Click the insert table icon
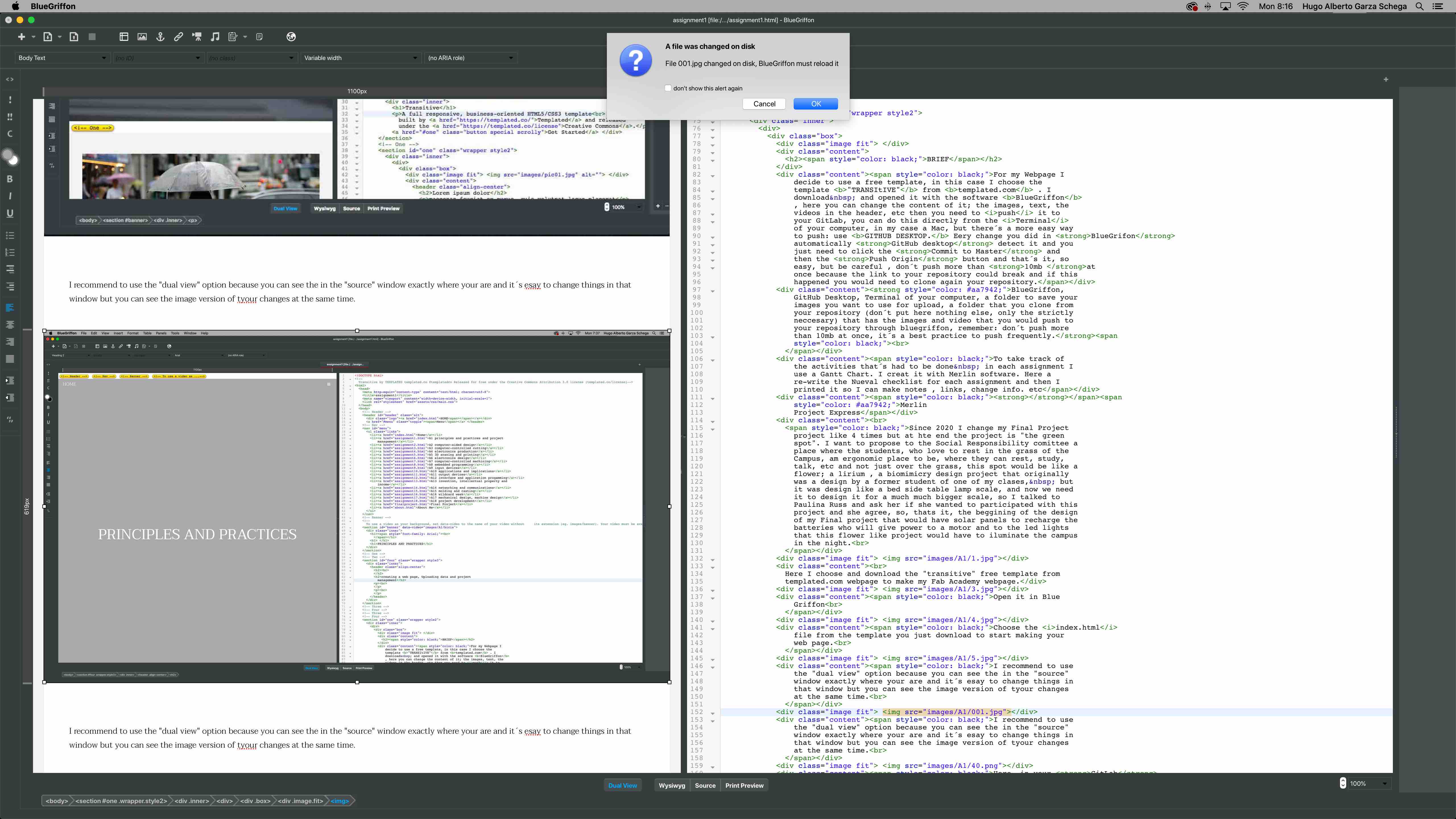The height and width of the screenshot is (819, 1456). coord(124,37)
